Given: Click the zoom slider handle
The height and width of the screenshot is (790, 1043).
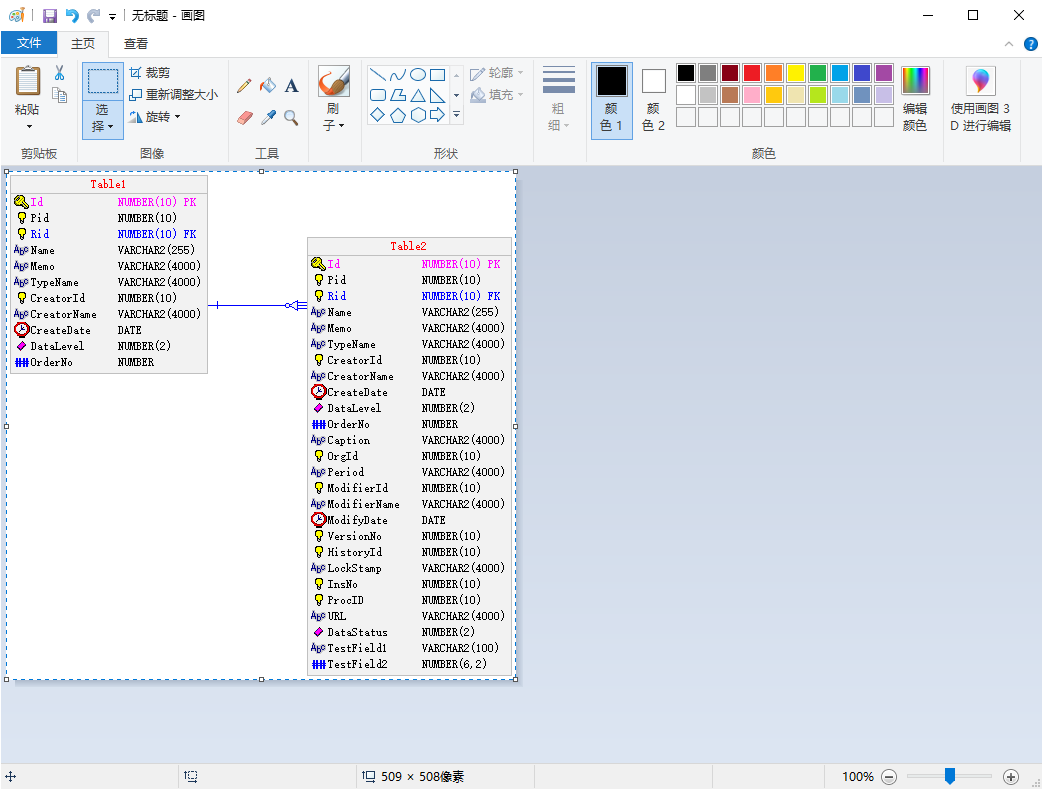Looking at the screenshot, I should pyautogui.click(x=950, y=775).
